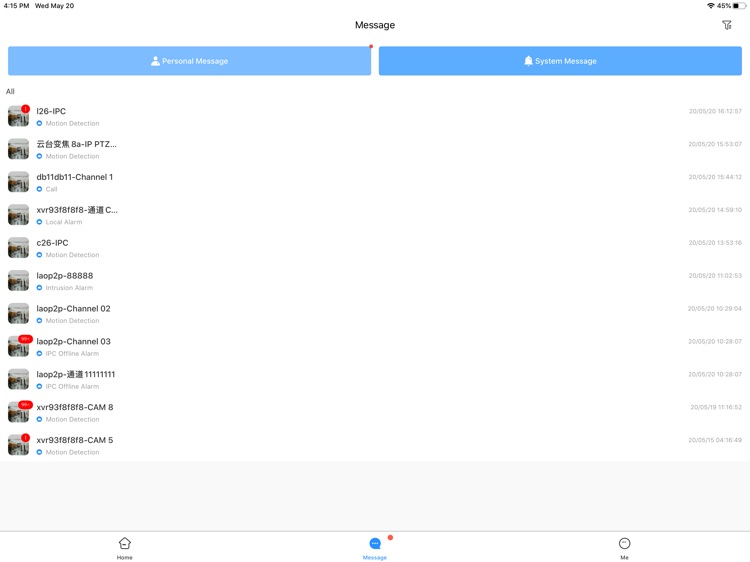Click IPC Offline Alarm under laop2p-Channel 03
This screenshot has width=750, height=562.
72,353
